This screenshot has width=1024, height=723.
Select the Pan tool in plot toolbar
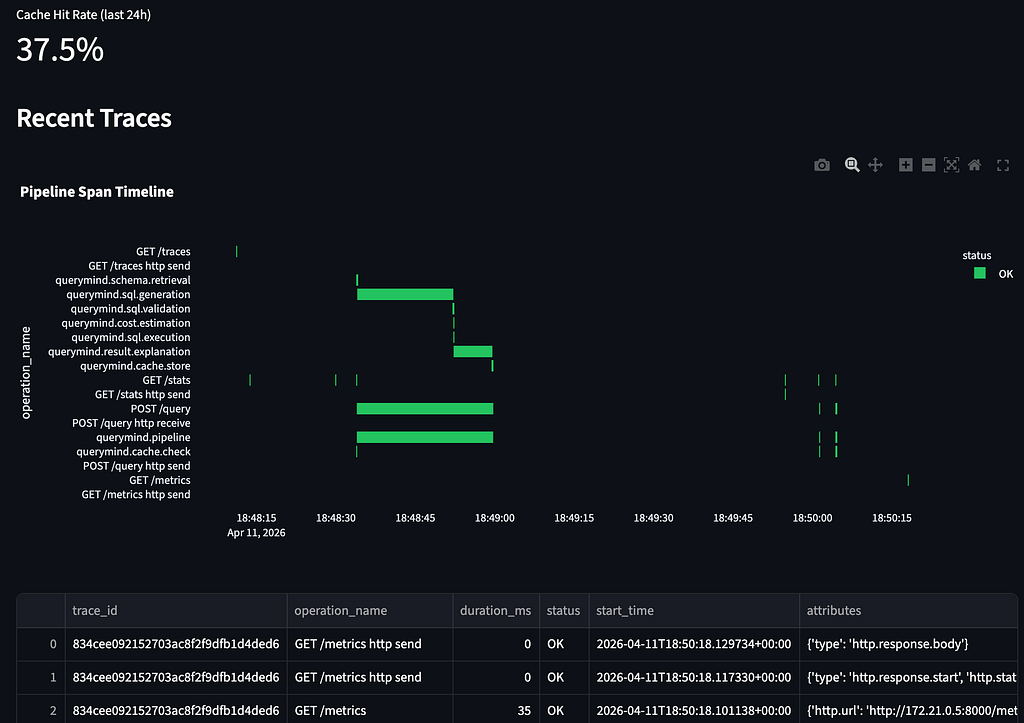click(x=875, y=165)
